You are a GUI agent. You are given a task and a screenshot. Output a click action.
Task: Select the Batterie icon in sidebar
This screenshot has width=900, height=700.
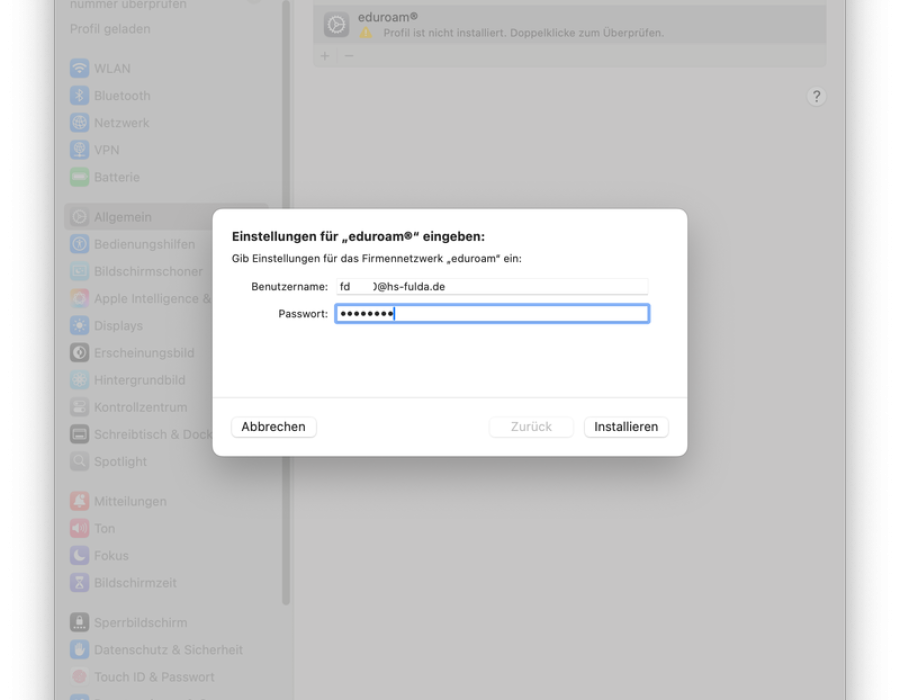tap(80, 177)
